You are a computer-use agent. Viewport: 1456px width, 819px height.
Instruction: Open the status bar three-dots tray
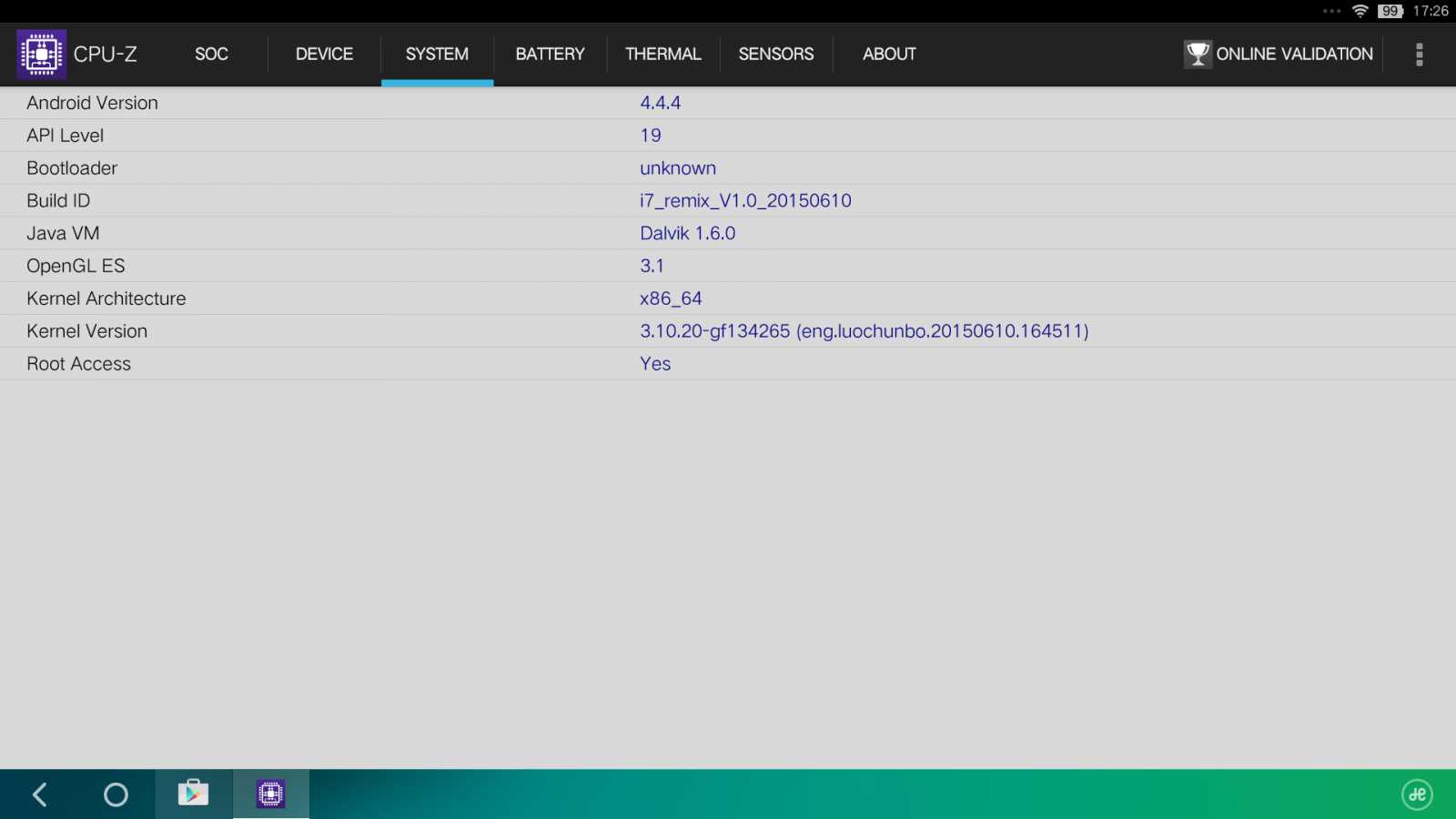[1332, 11]
